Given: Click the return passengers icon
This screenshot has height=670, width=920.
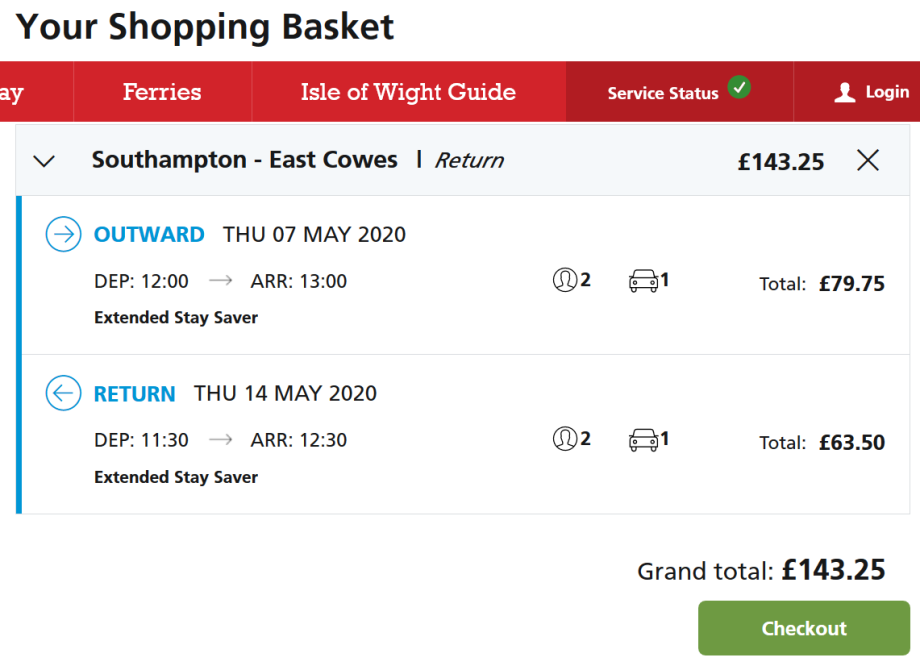Looking at the screenshot, I should coord(564,439).
